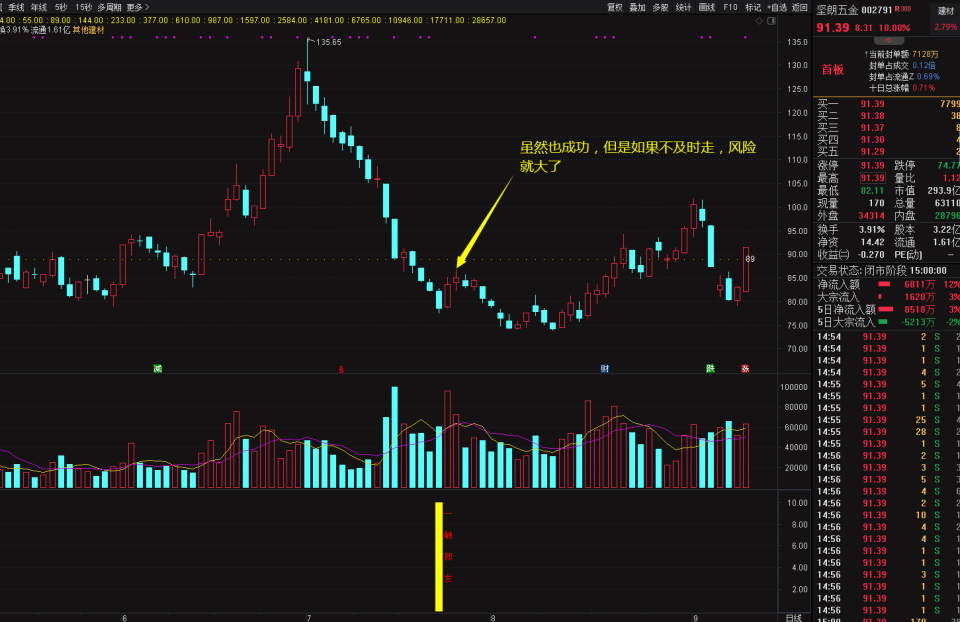The height and width of the screenshot is (622, 960).
Task: Click the yellow signal bar in bottom indicator
Action: 438,556
